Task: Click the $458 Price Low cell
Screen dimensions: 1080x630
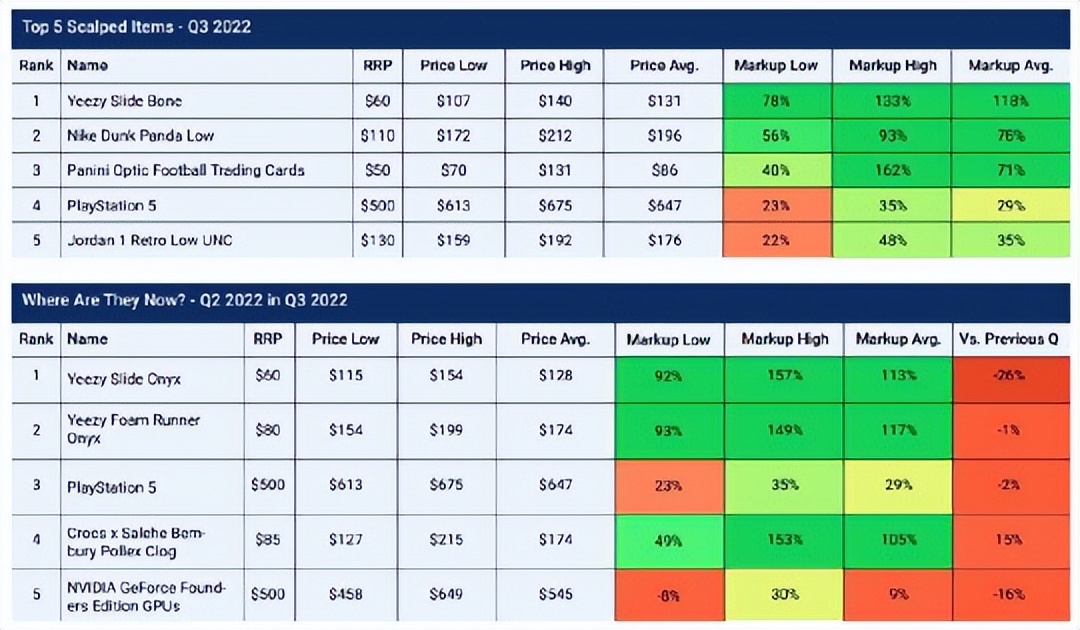Action: click(x=345, y=595)
